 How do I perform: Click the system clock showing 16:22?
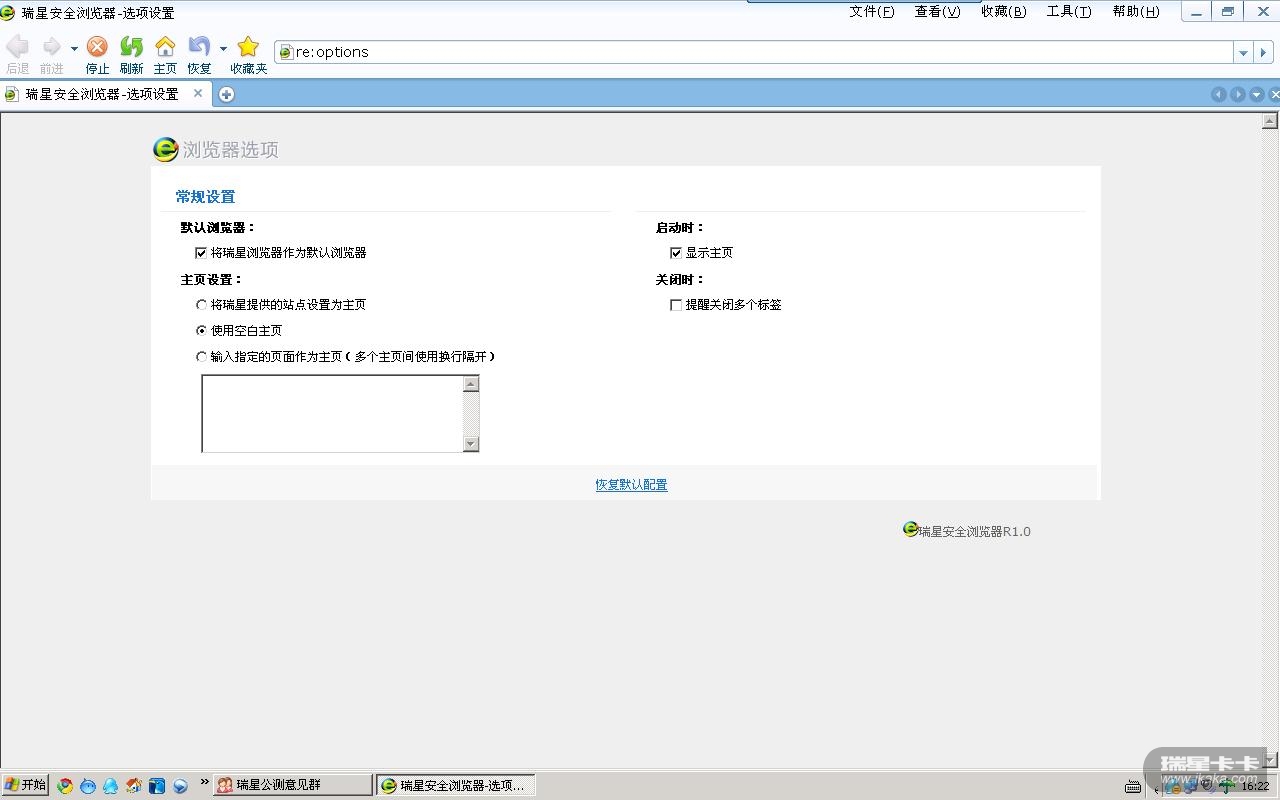[x=1255, y=787]
